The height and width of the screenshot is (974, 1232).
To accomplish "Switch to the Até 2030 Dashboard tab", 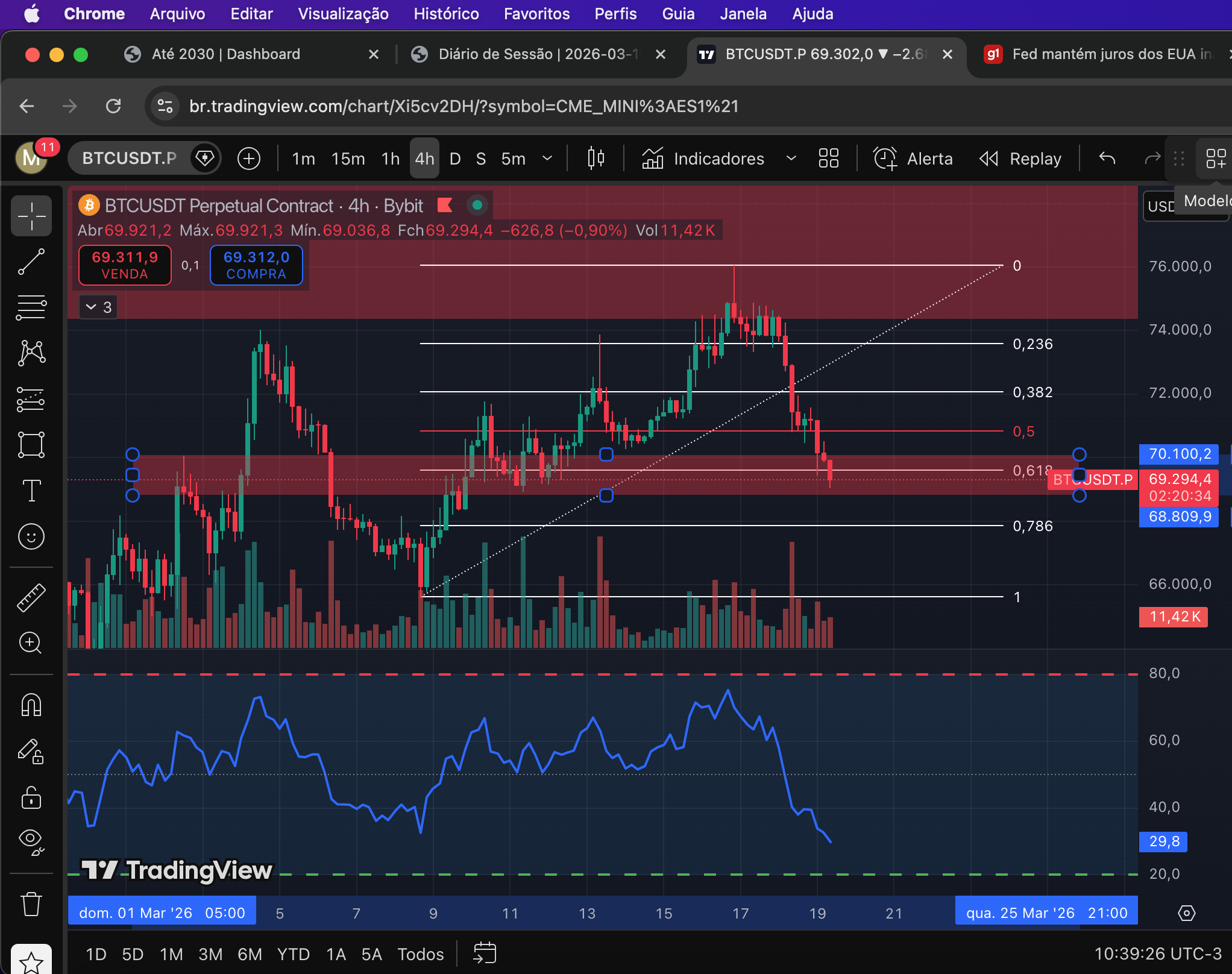I will pos(226,54).
